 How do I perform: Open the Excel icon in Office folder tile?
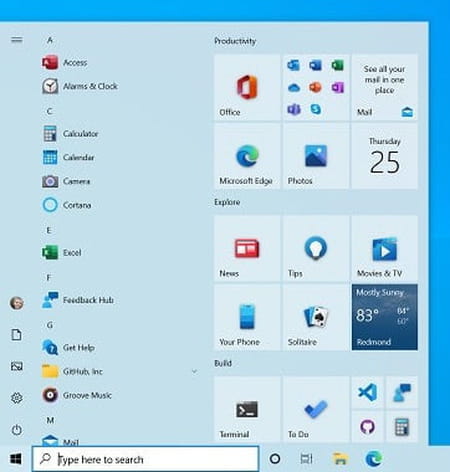pos(337,65)
